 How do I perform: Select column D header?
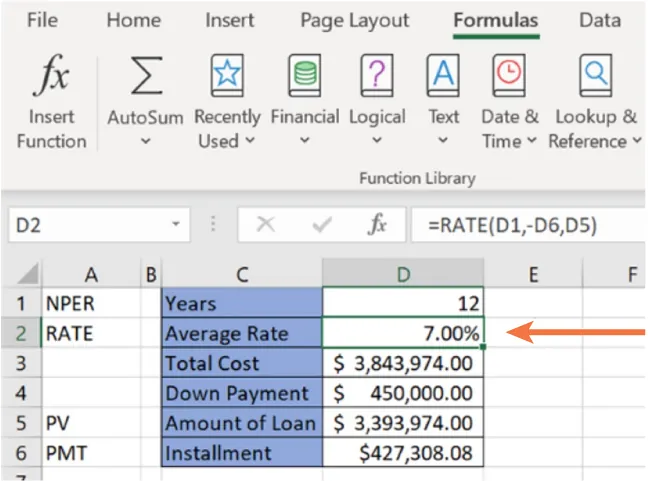[403, 272]
